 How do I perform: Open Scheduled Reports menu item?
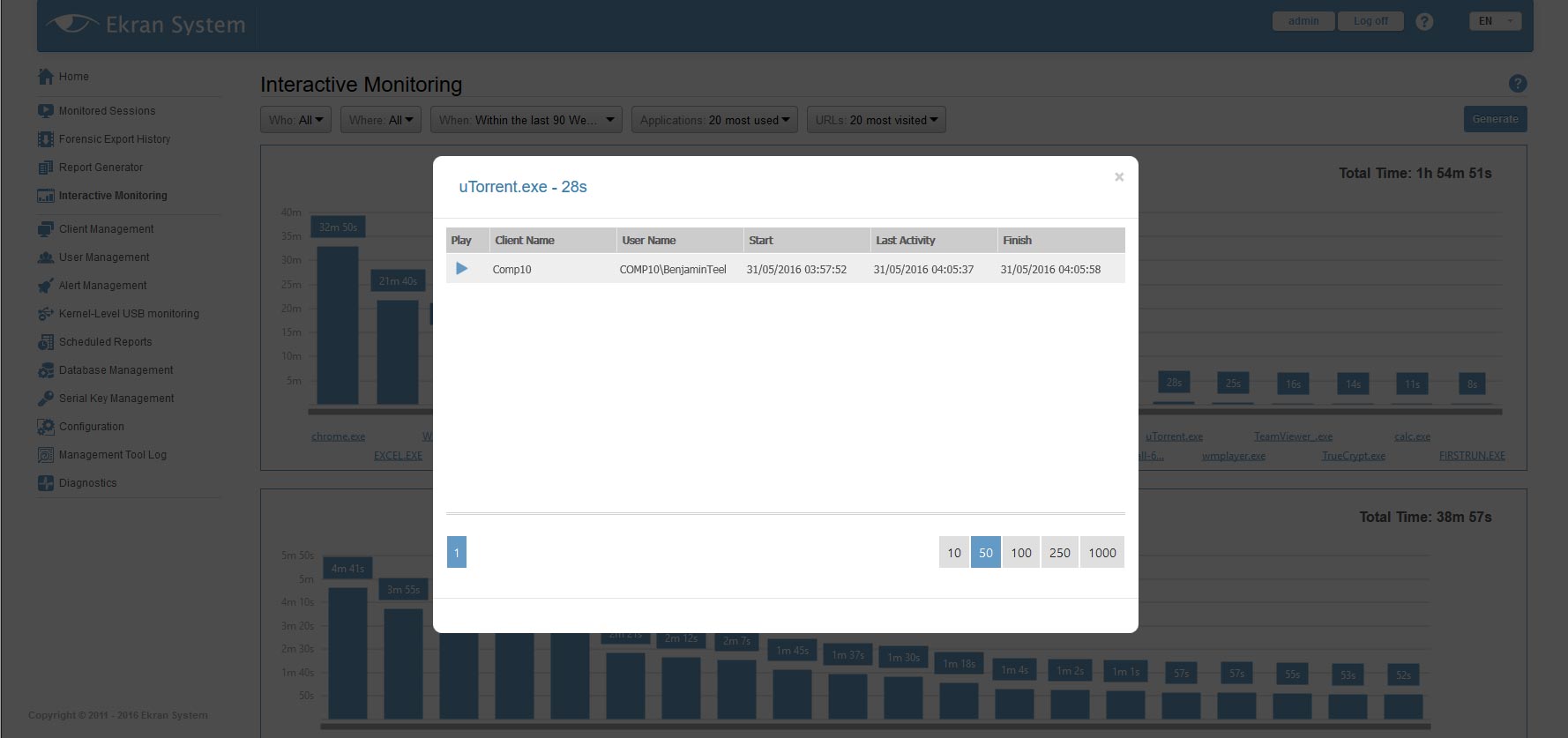105,342
